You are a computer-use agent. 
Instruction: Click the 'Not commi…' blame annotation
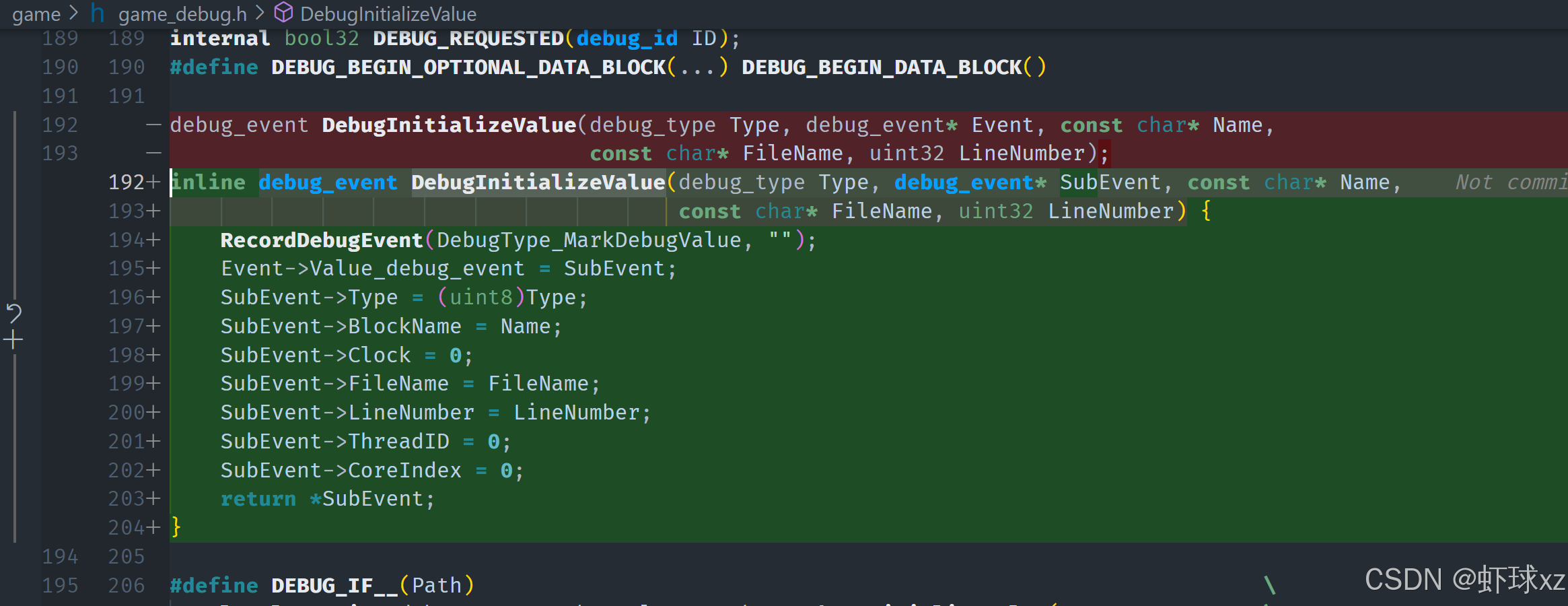pyautogui.click(x=1511, y=182)
